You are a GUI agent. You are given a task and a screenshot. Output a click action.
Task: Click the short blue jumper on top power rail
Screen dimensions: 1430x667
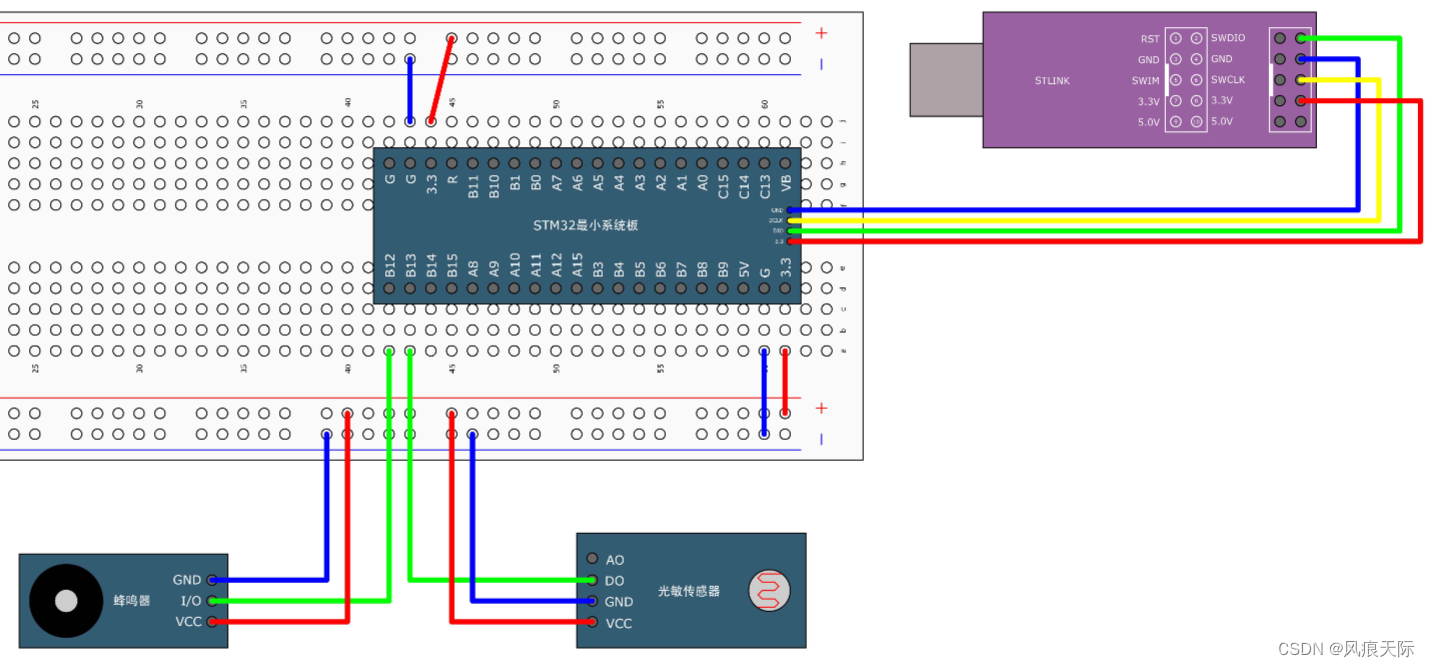click(x=410, y=90)
